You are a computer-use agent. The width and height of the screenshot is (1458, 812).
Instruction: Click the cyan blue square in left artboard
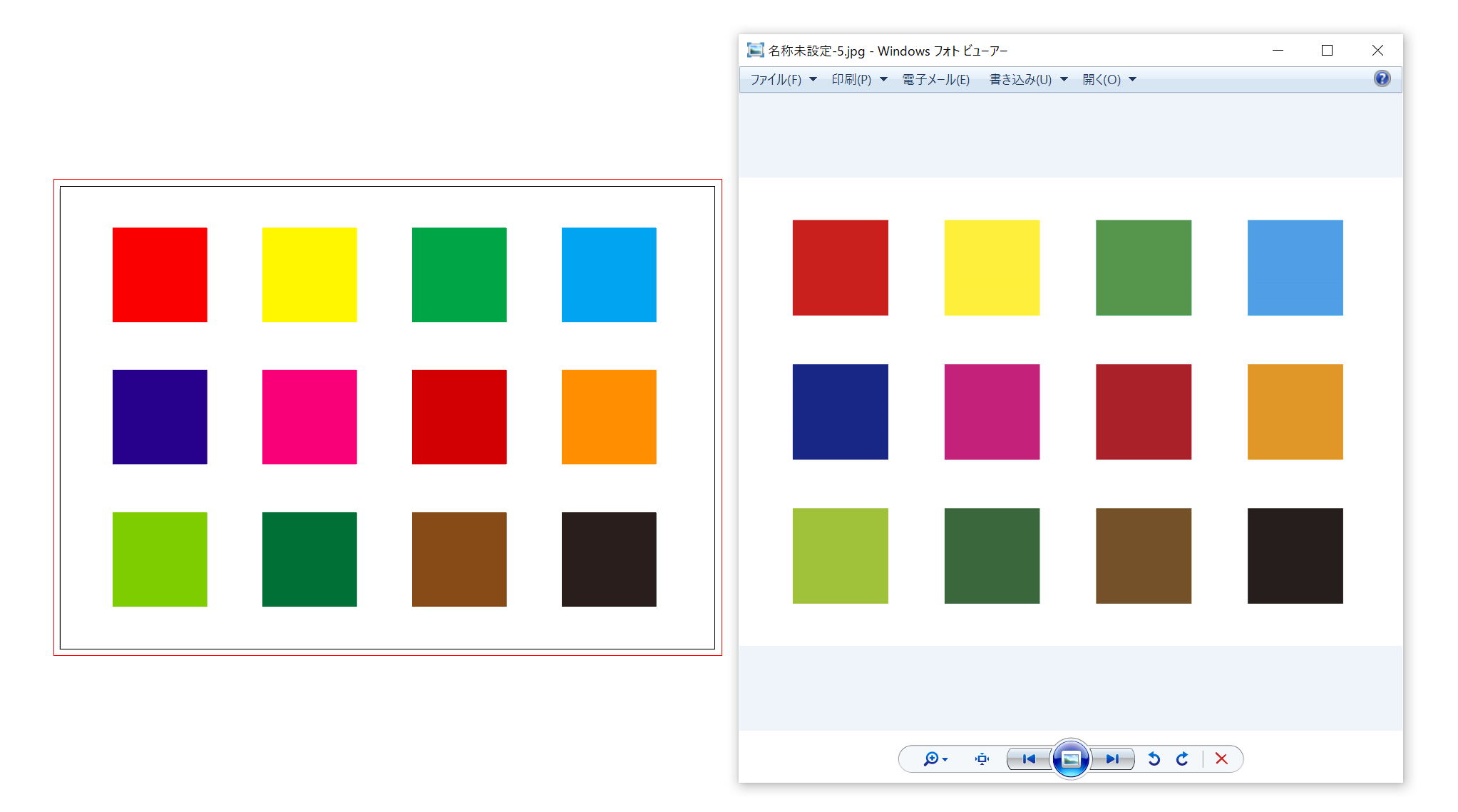(x=609, y=274)
